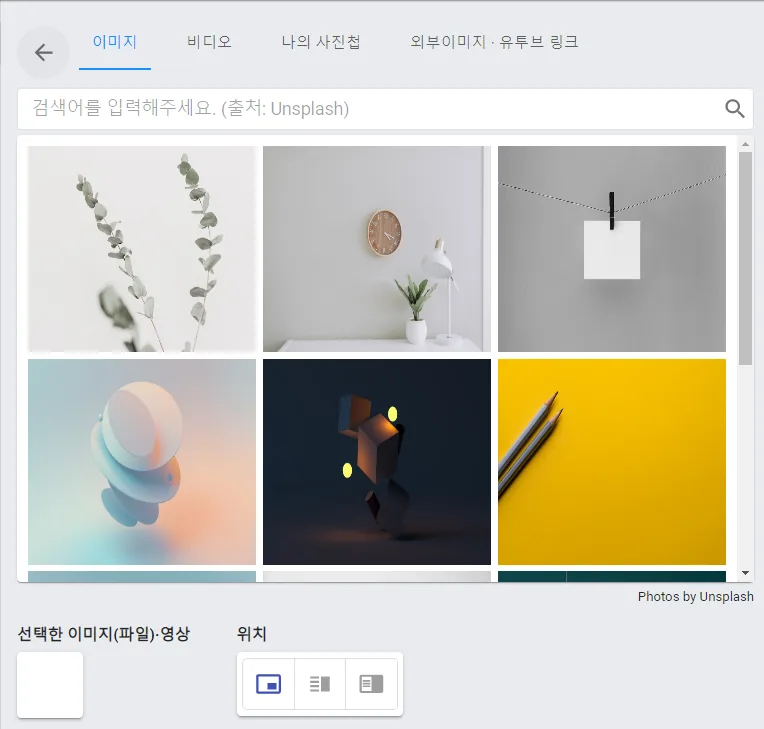This screenshot has height=729, width=764.
Task: Click the empty selected image preview box
Action: pyautogui.click(x=50, y=685)
